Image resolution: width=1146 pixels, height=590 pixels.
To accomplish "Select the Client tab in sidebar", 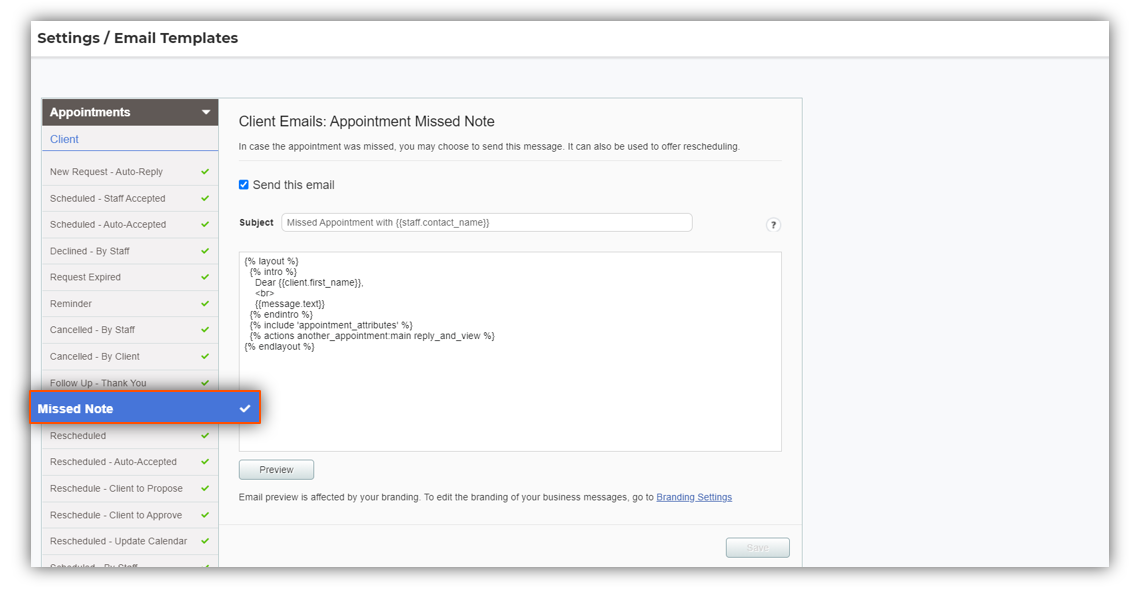I will [64, 139].
